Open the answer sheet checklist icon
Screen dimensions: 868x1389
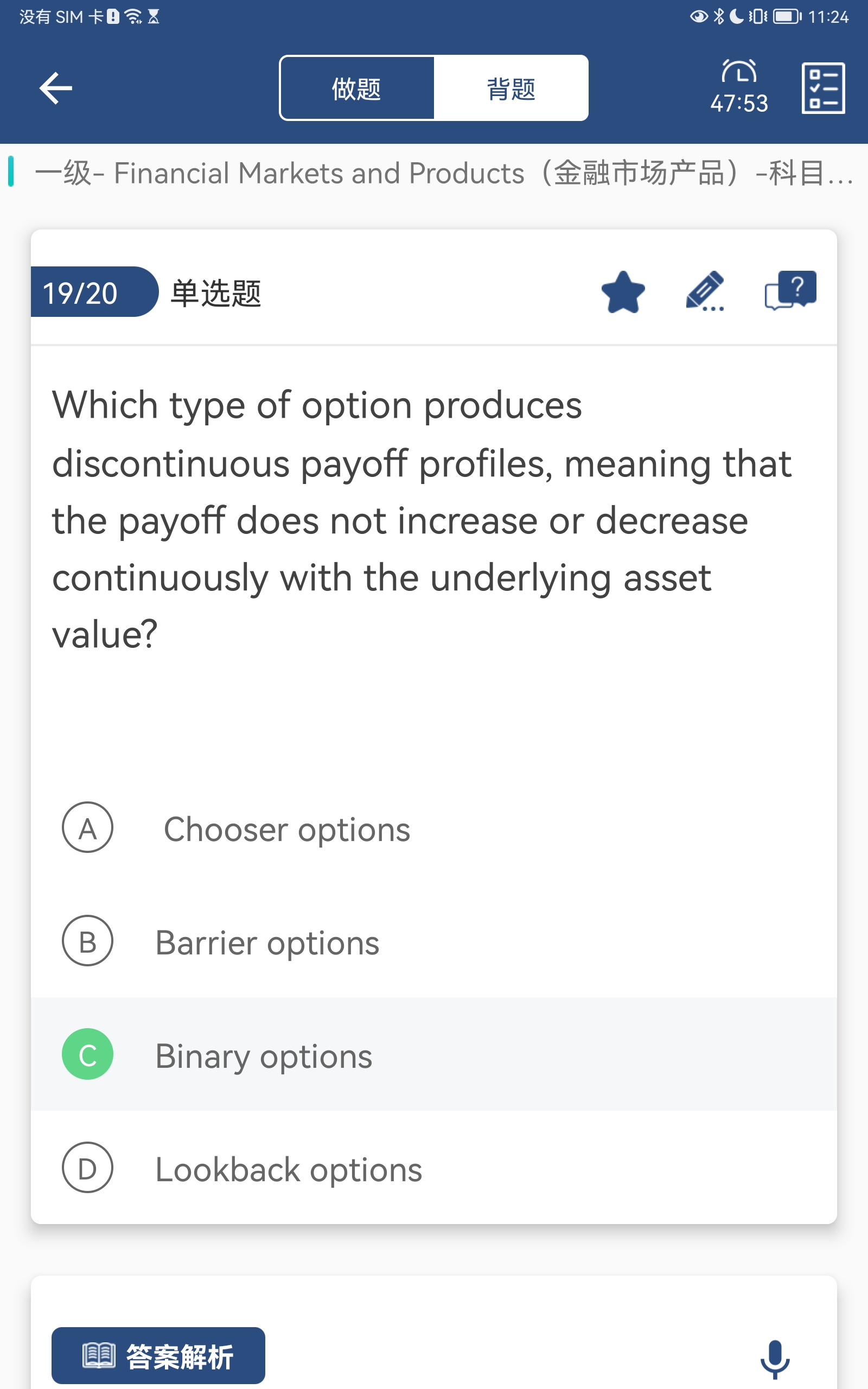[x=822, y=88]
